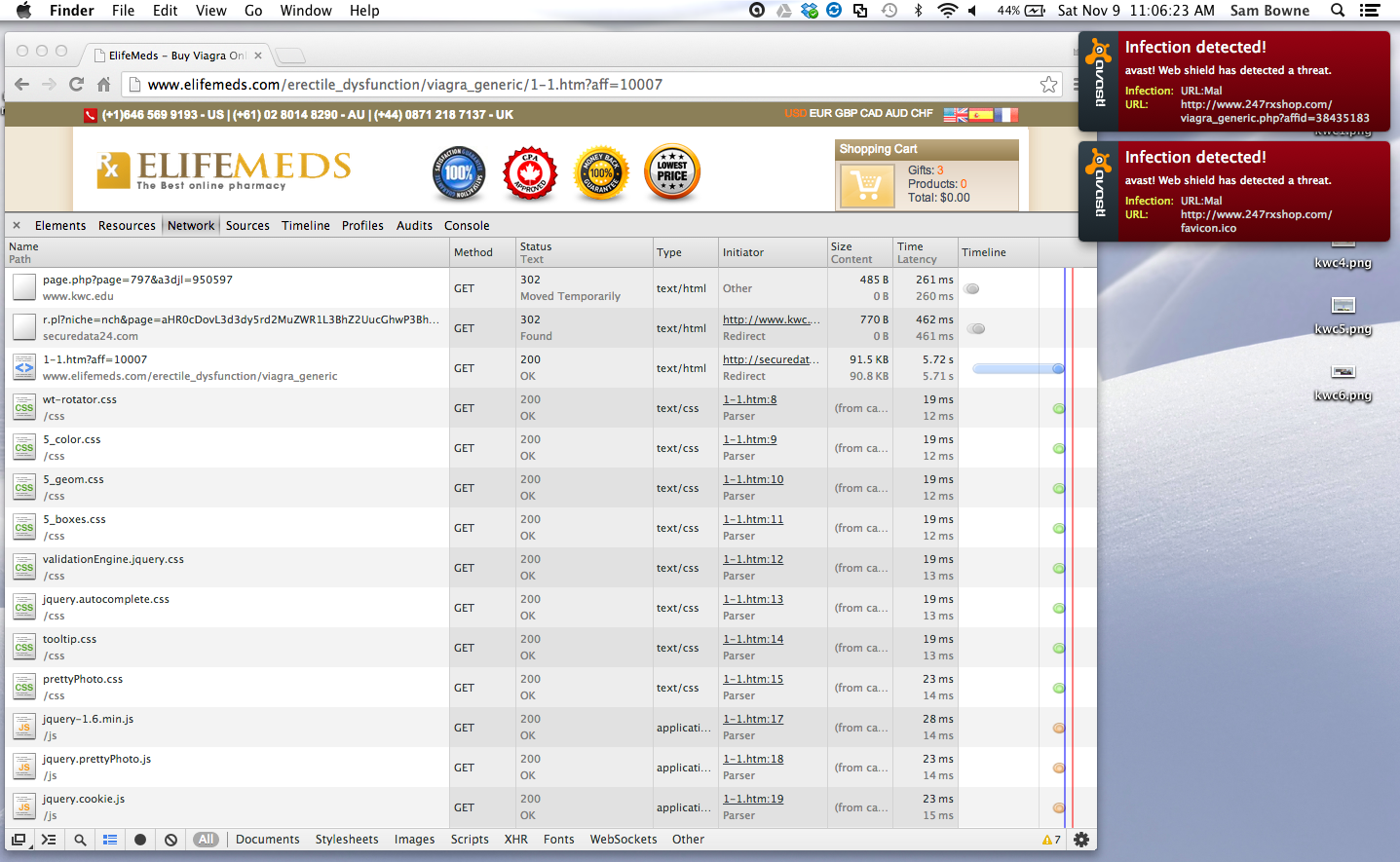
Task: Select the French flag language icon
Action: 1005,114
